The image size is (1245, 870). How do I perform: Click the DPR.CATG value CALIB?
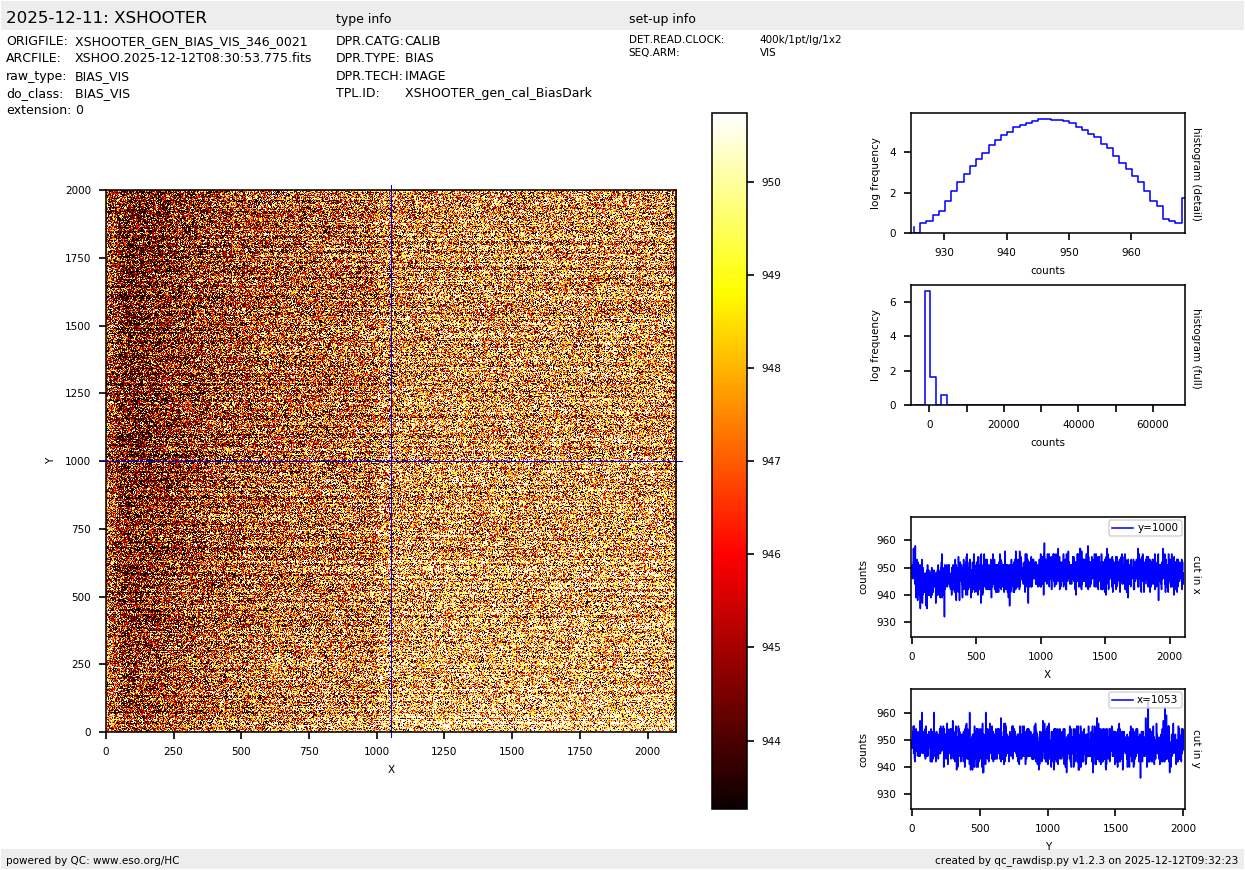pyautogui.click(x=422, y=41)
